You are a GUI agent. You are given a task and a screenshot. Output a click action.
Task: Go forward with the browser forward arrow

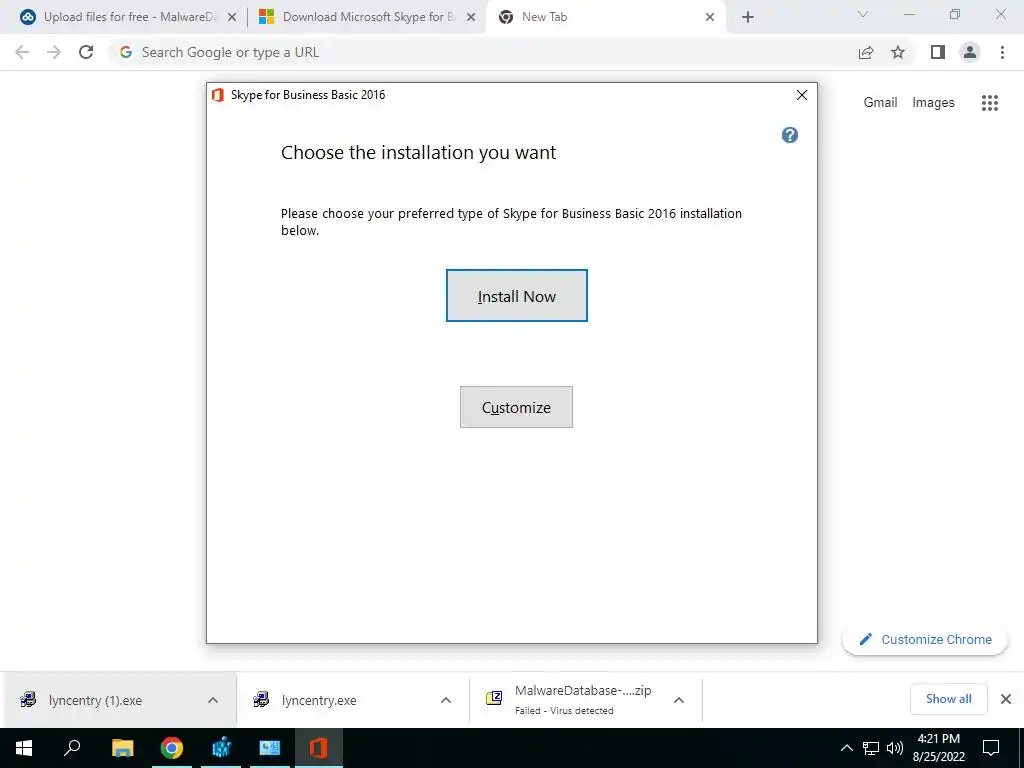click(54, 52)
